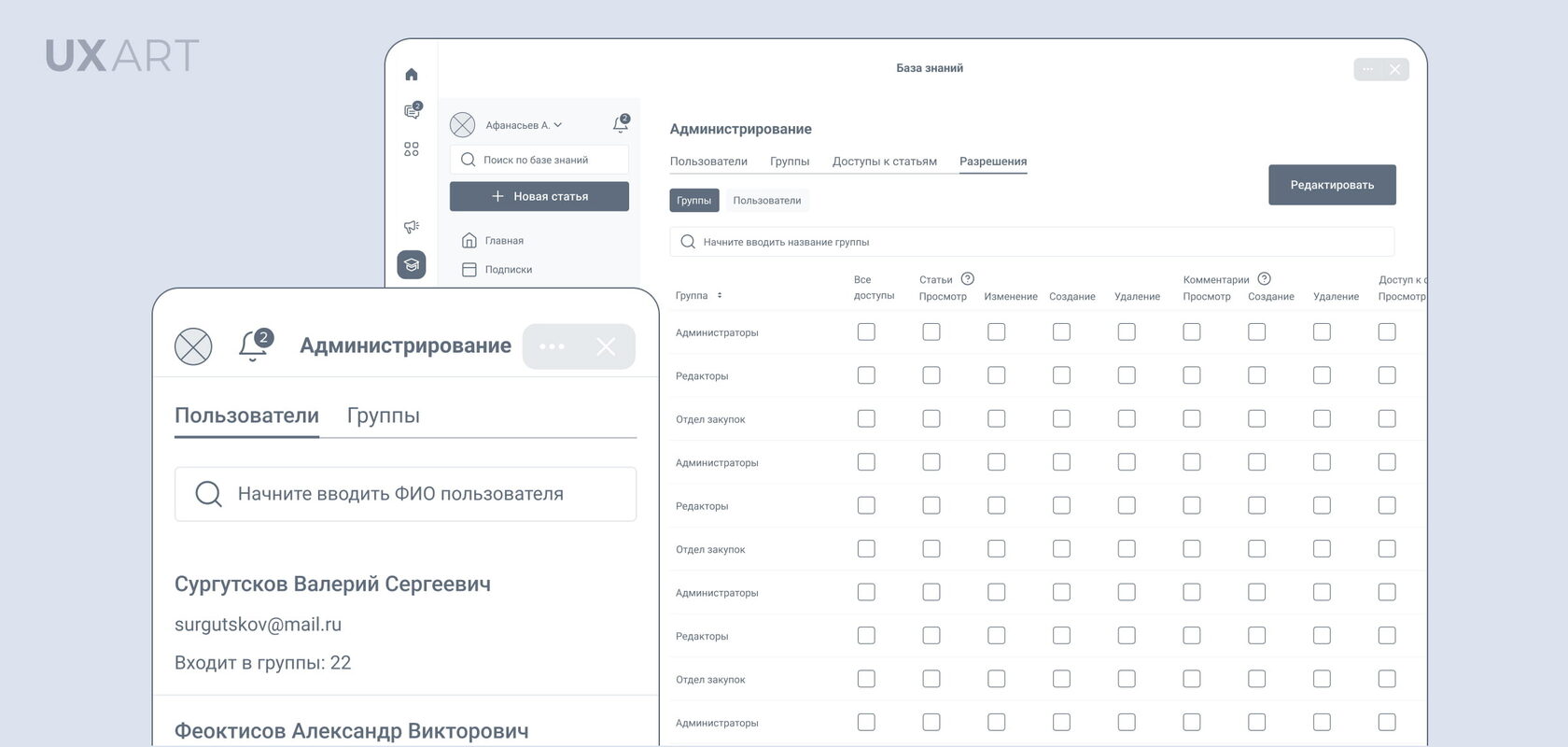Viewport: 1568px width, 747px height.
Task: Open the Доступы к статьям tab
Action: click(x=885, y=162)
